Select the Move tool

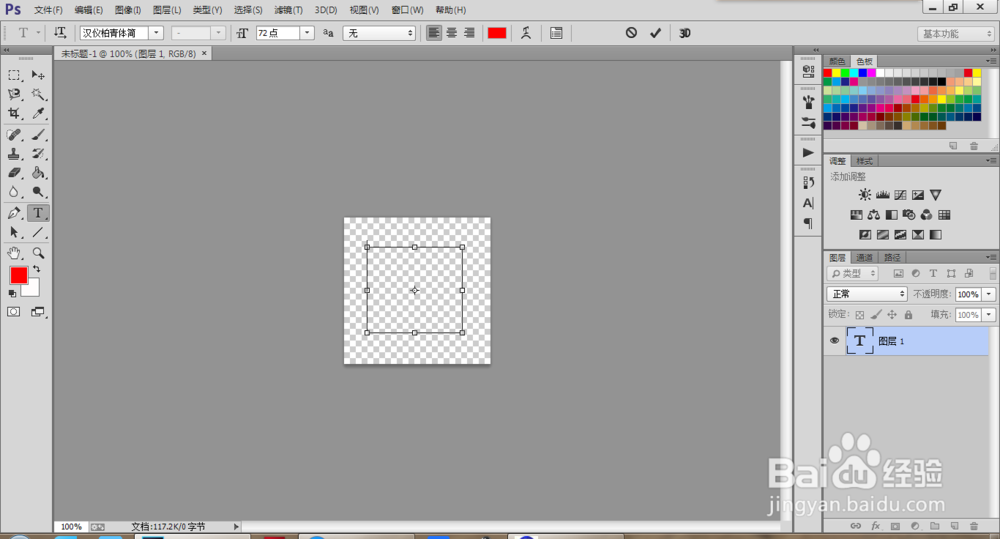pyautogui.click(x=38, y=75)
